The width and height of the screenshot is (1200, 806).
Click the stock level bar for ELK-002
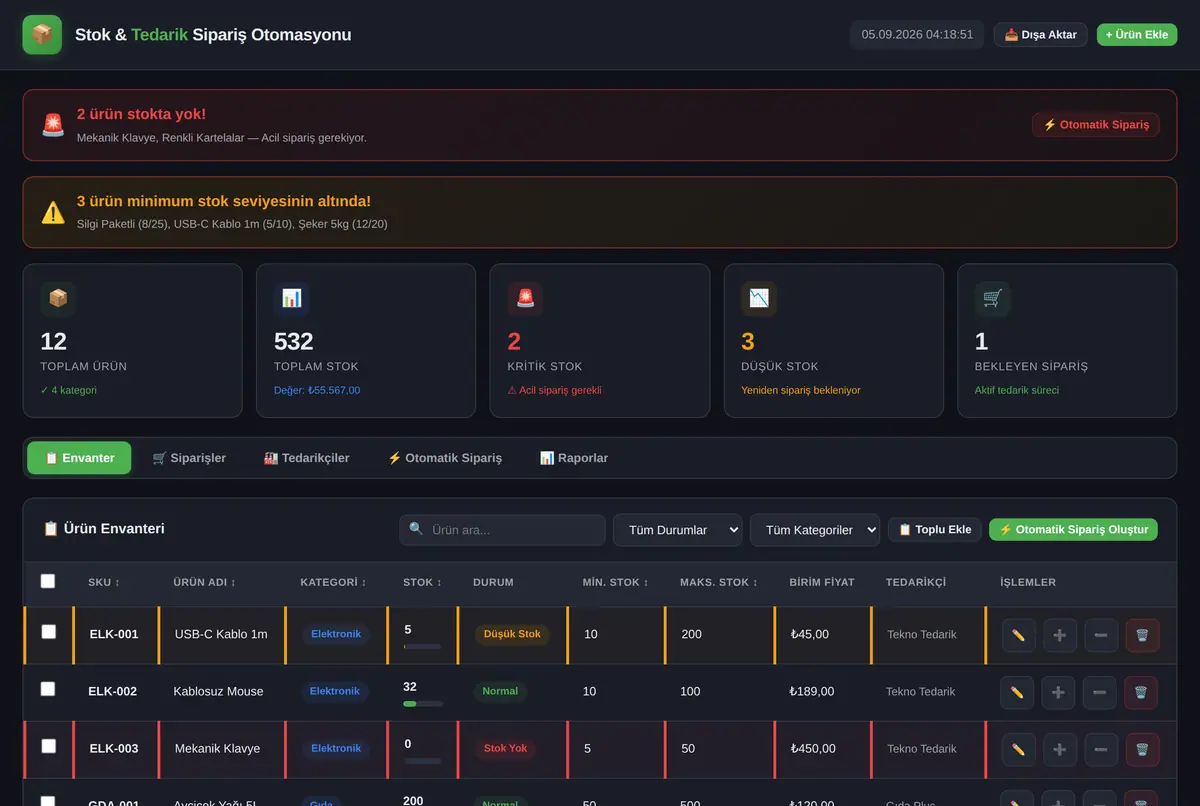coord(423,704)
